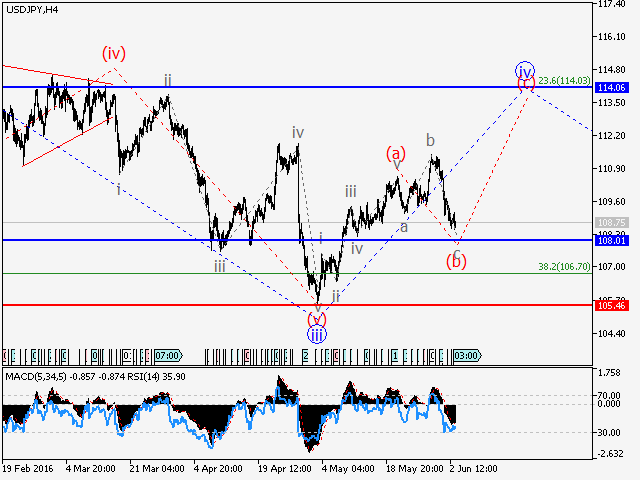The height and width of the screenshot is (480, 640).
Task: Select the blue circled iv wave label
Action: 525,70
